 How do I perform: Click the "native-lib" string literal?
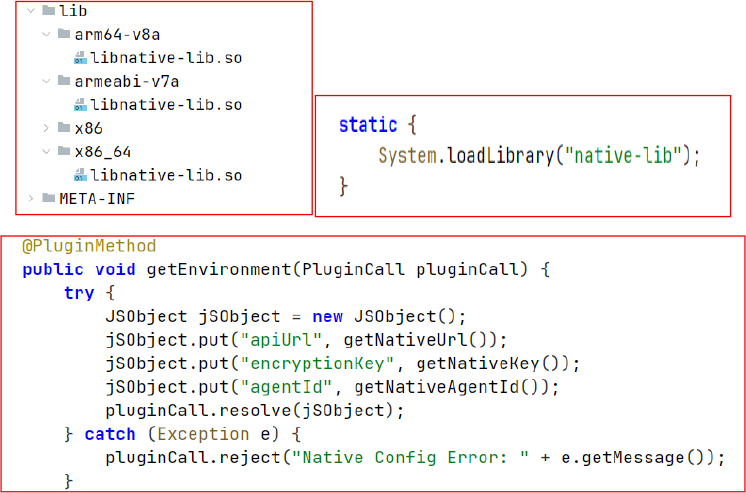(x=625, y=156)
